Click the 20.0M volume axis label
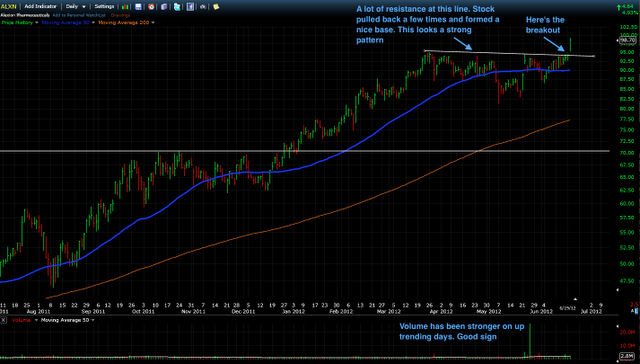The image size is (640, 364). 627,332
